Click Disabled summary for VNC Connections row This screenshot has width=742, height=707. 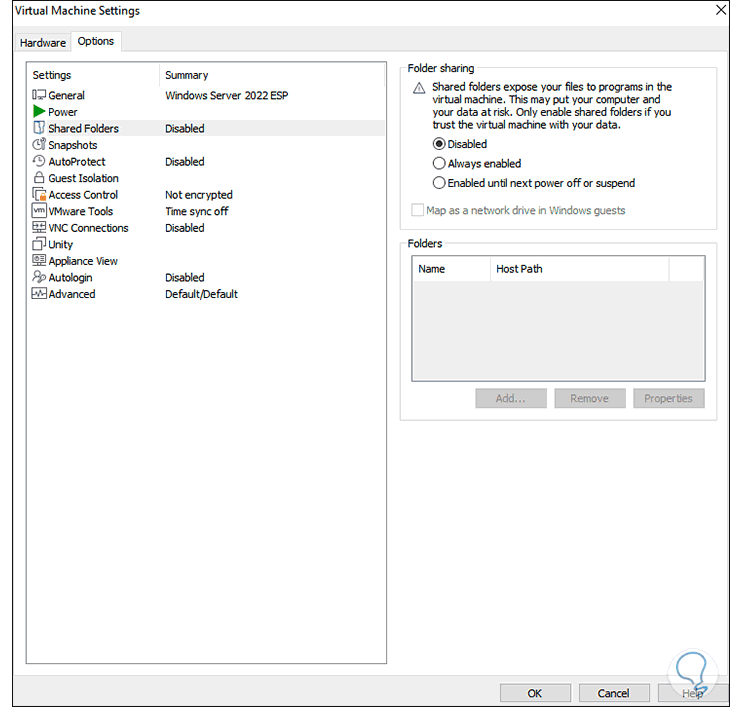coord(185,228)
